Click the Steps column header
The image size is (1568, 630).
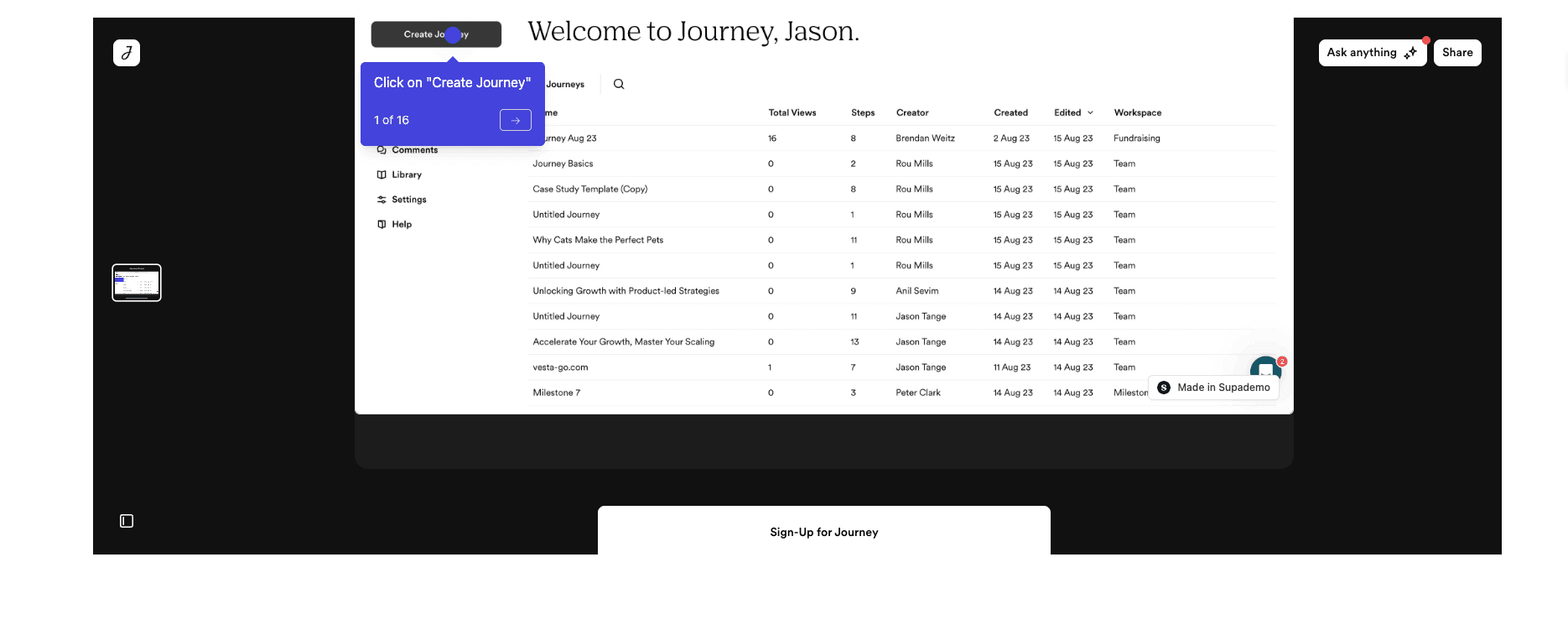[x=863, y=112]
